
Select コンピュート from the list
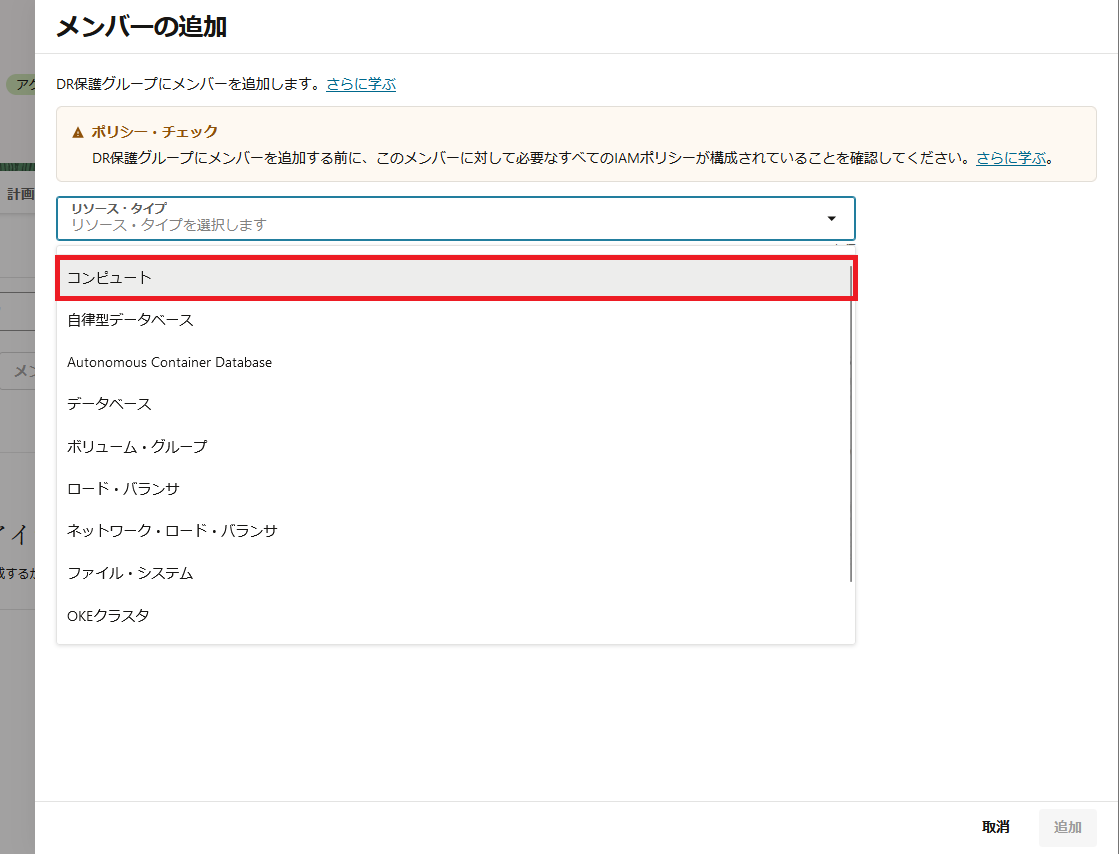coord(455,278)
